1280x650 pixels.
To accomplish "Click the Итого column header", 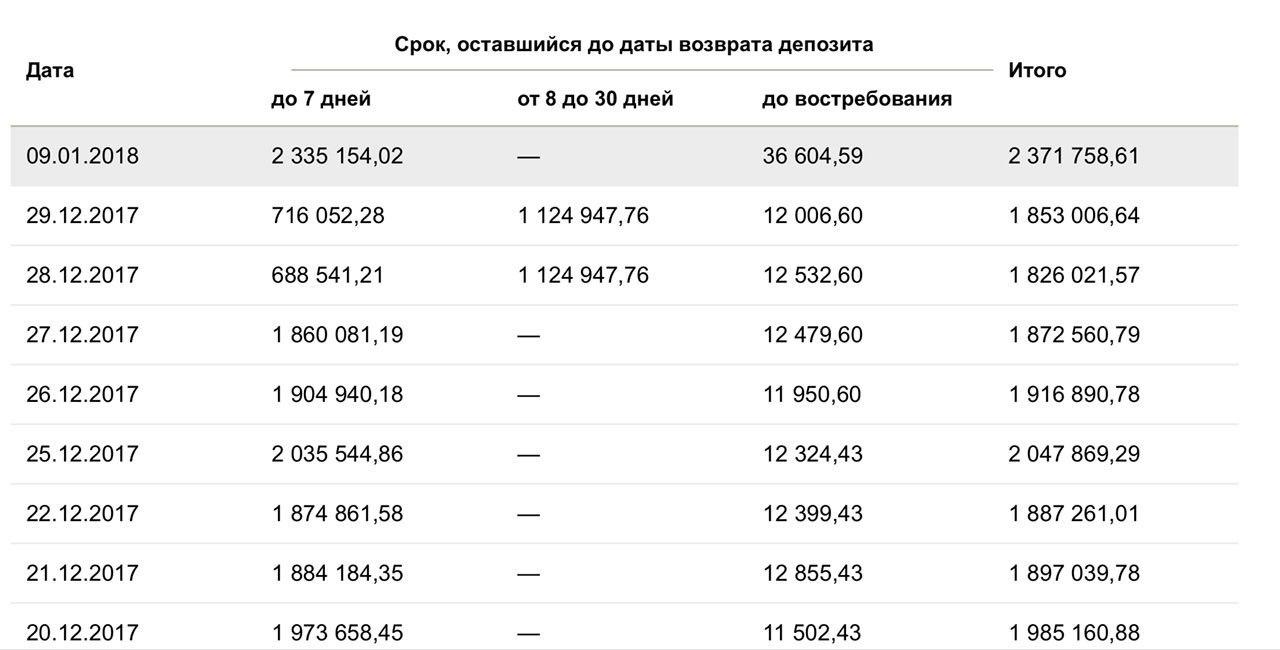I will (x=1037, y=70).
